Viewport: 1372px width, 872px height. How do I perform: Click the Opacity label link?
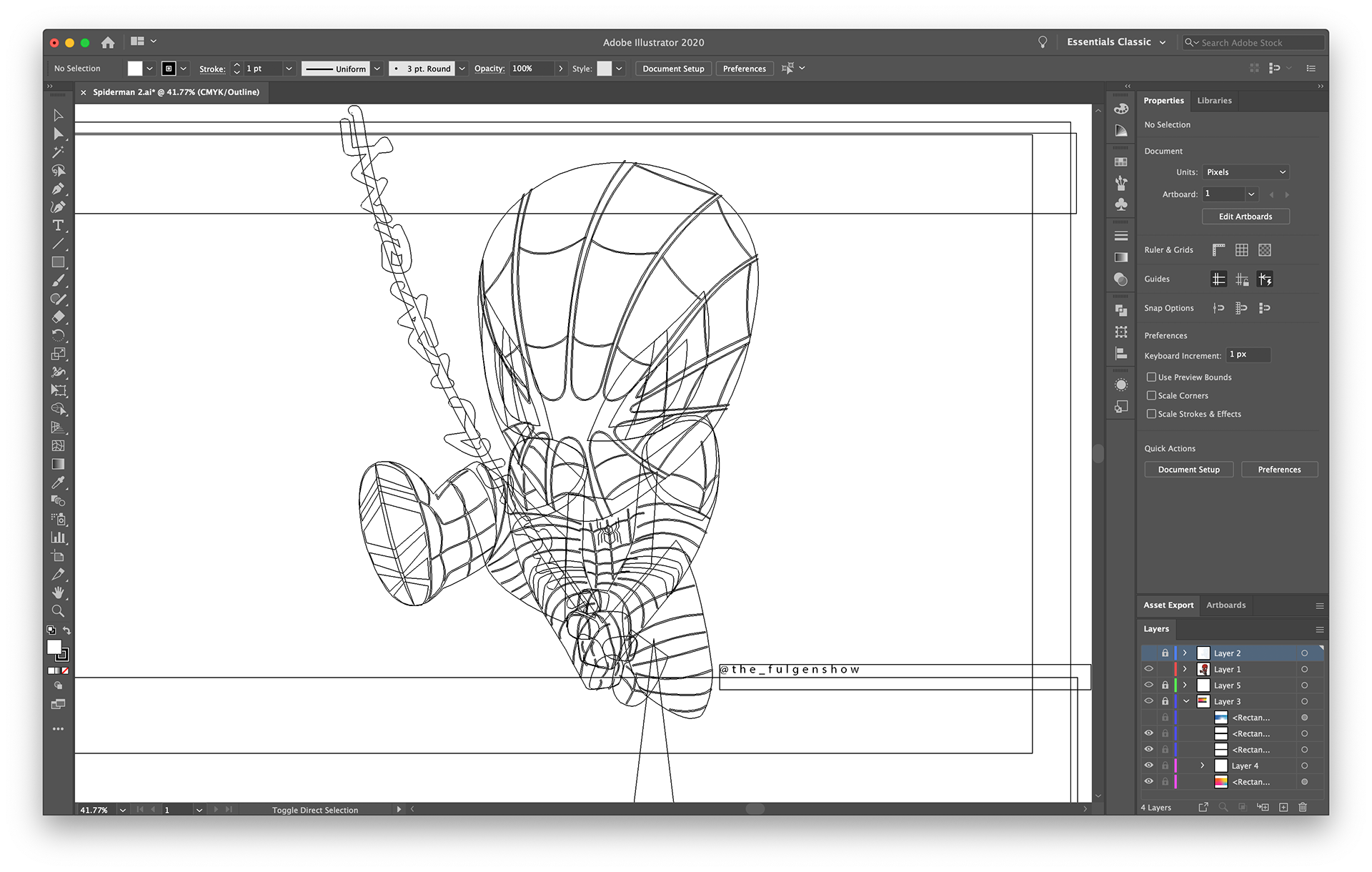tap(489, 69)
